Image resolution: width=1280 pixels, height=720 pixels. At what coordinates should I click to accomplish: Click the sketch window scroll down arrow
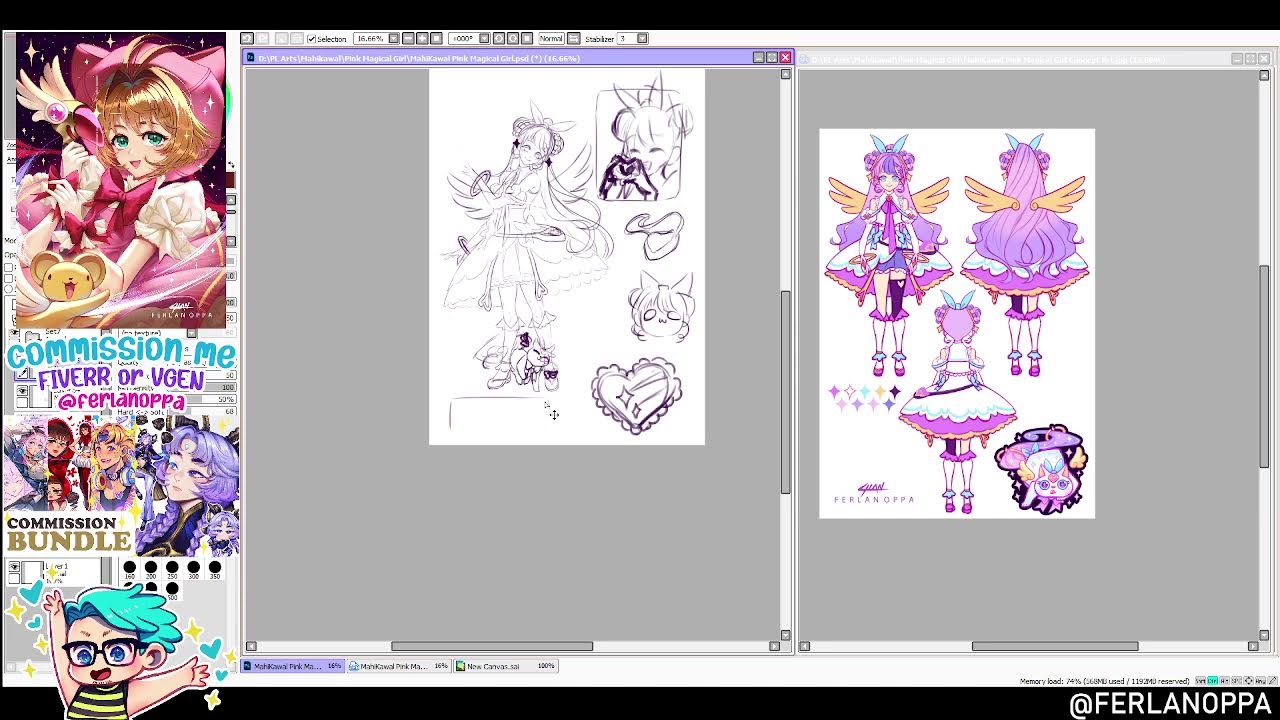click(785, 635)
